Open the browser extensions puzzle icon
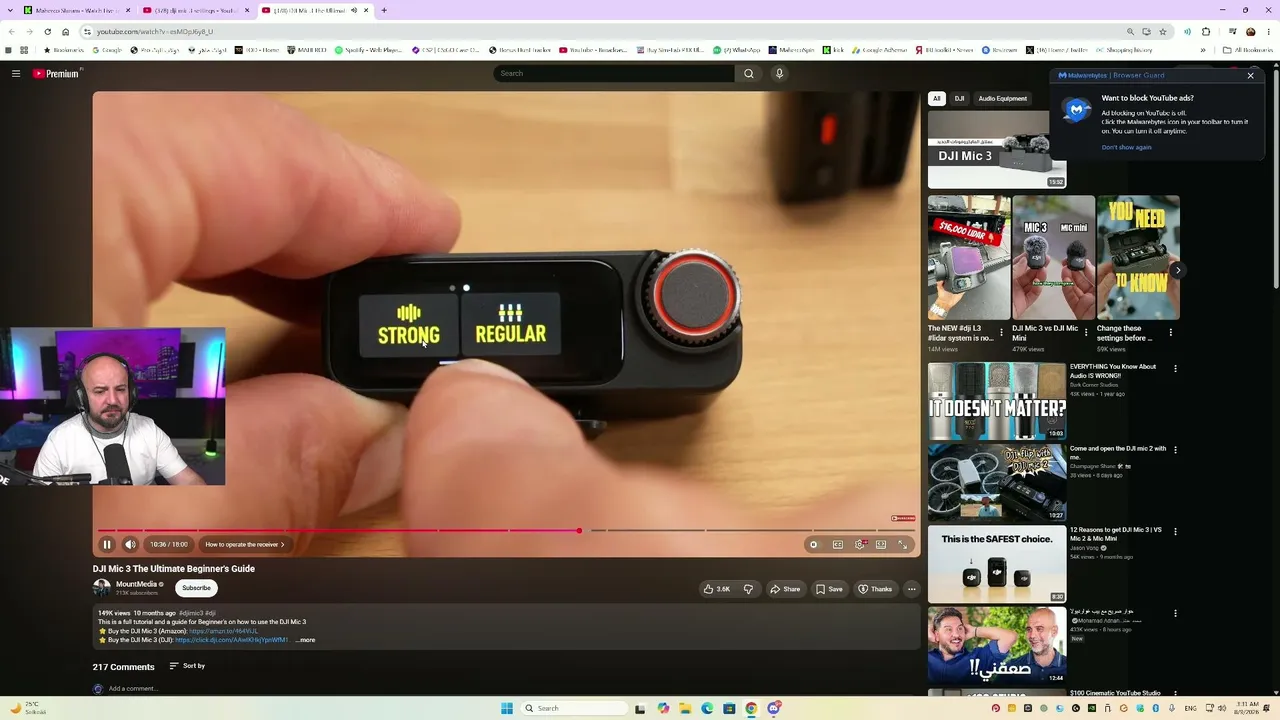The image size is (1280, 720). [x=1206, y=31]
